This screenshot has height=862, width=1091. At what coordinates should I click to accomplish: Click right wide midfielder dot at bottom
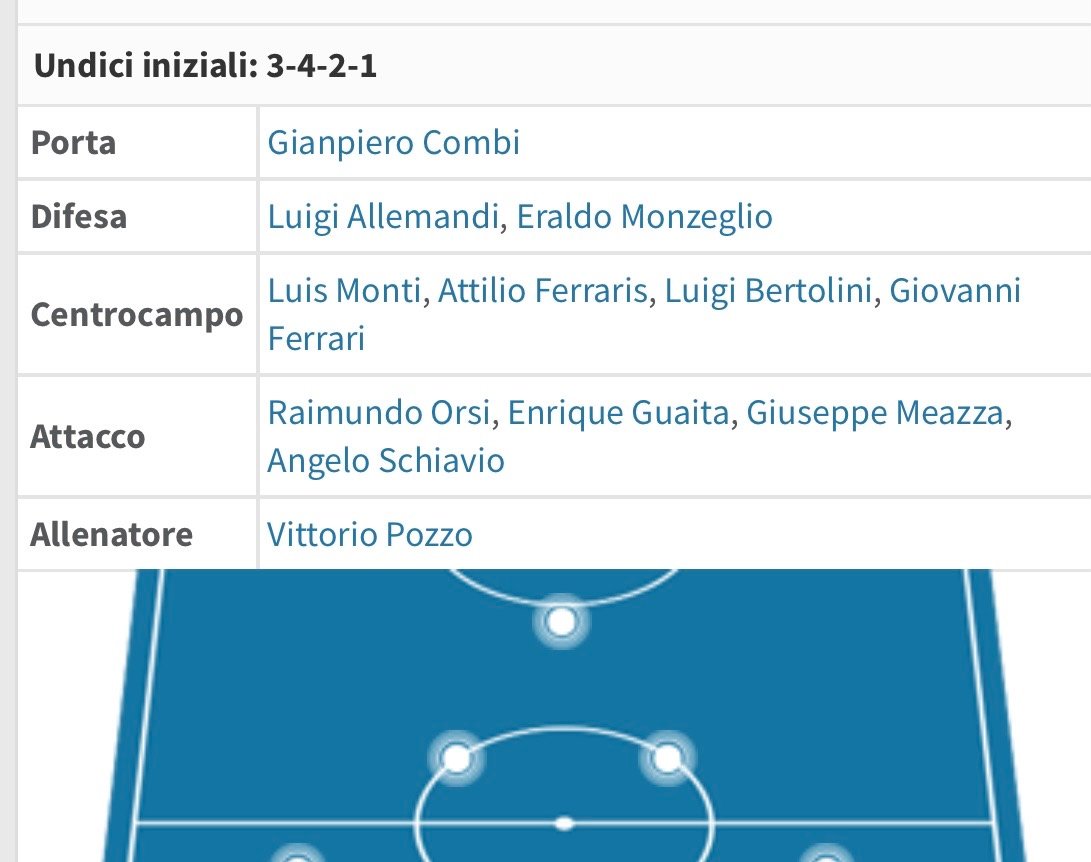(826, 855)
